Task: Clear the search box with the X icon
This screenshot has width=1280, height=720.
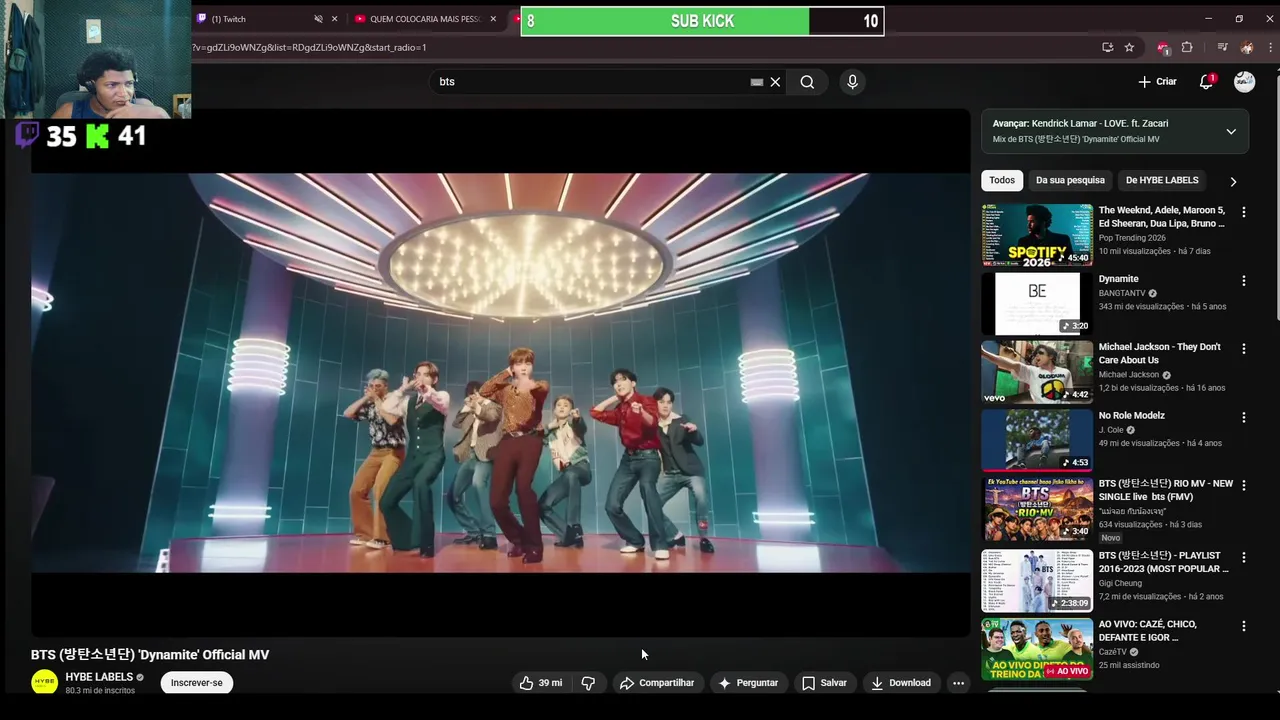Action: 775,82
